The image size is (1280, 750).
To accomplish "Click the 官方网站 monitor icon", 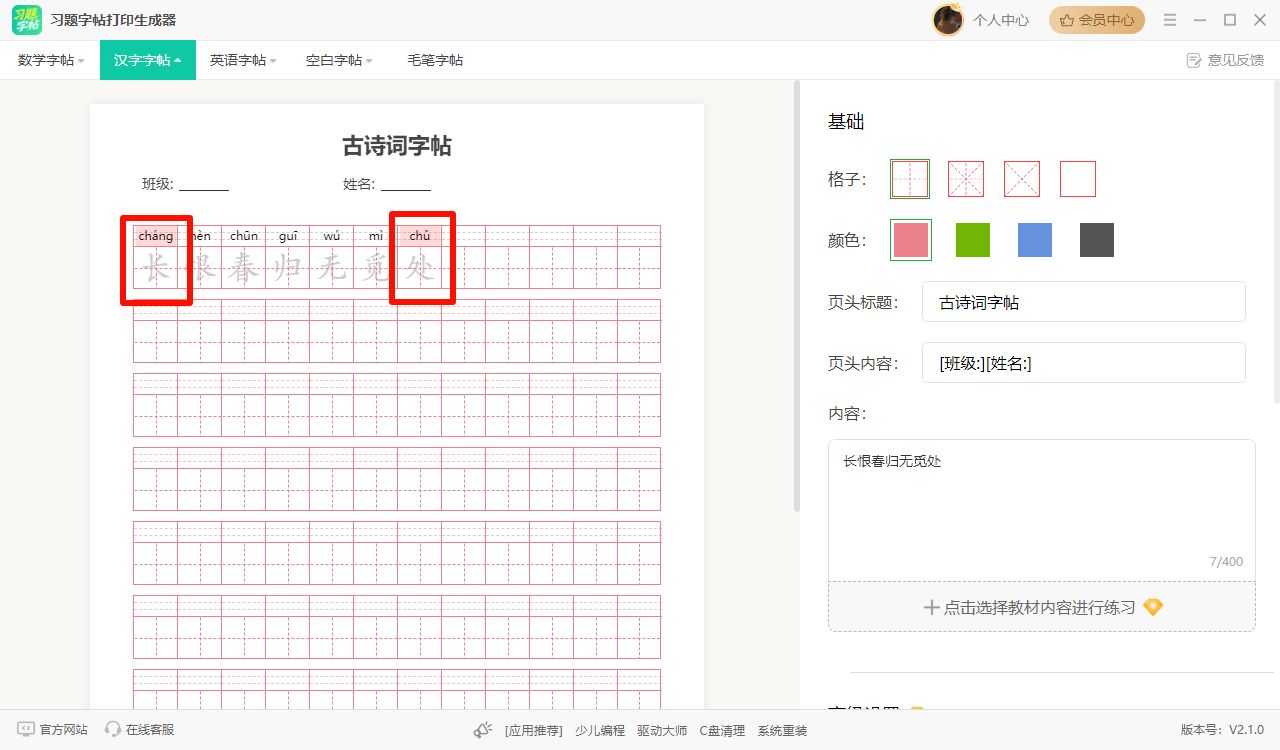I will click(x=26, y=730).
